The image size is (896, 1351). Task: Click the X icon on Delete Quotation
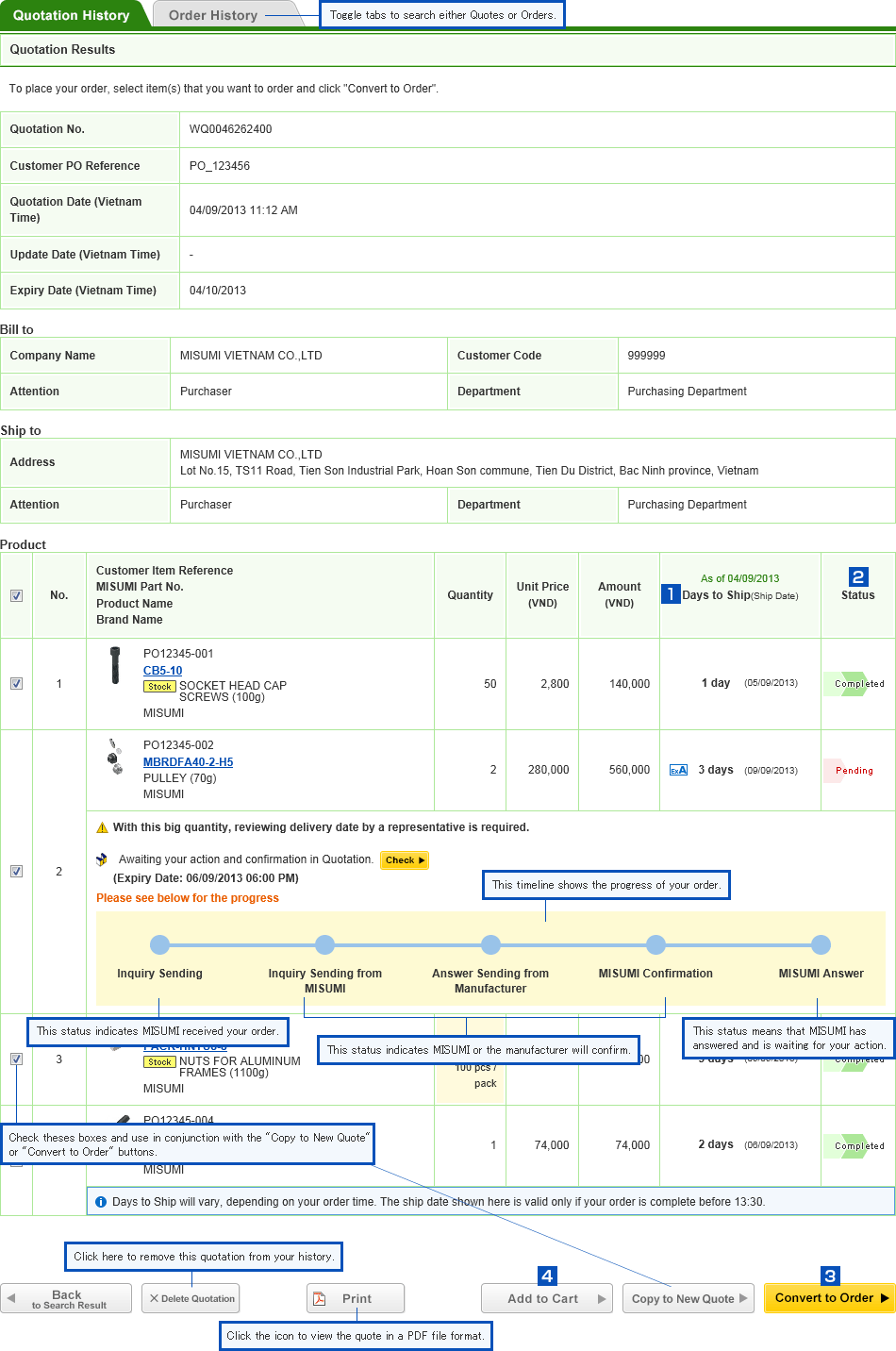[155, 1298]
